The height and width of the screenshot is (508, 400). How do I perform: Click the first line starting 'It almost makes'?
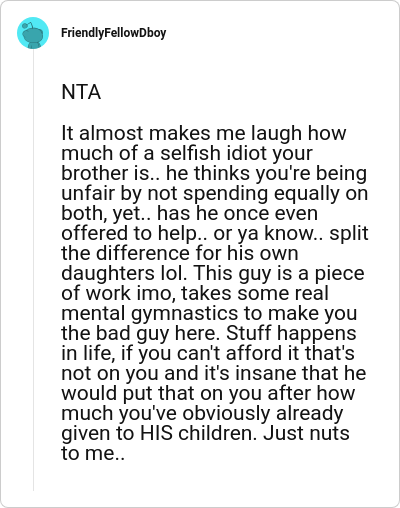click(204, 133)
